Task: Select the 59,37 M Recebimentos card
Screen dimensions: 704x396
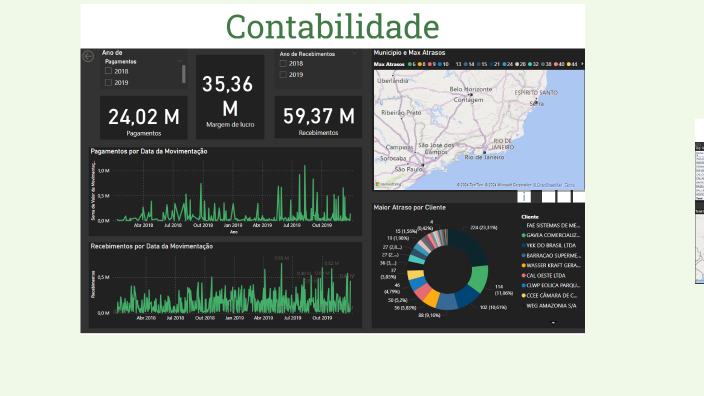Action: click(318, 117)
